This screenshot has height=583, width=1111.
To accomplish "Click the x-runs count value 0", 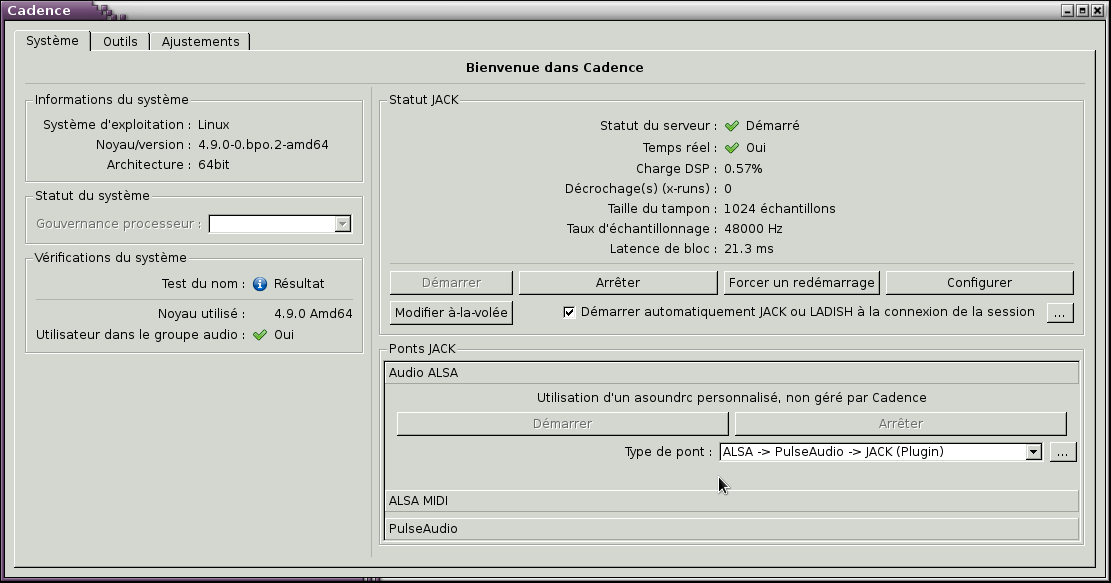I will [728, 188].
